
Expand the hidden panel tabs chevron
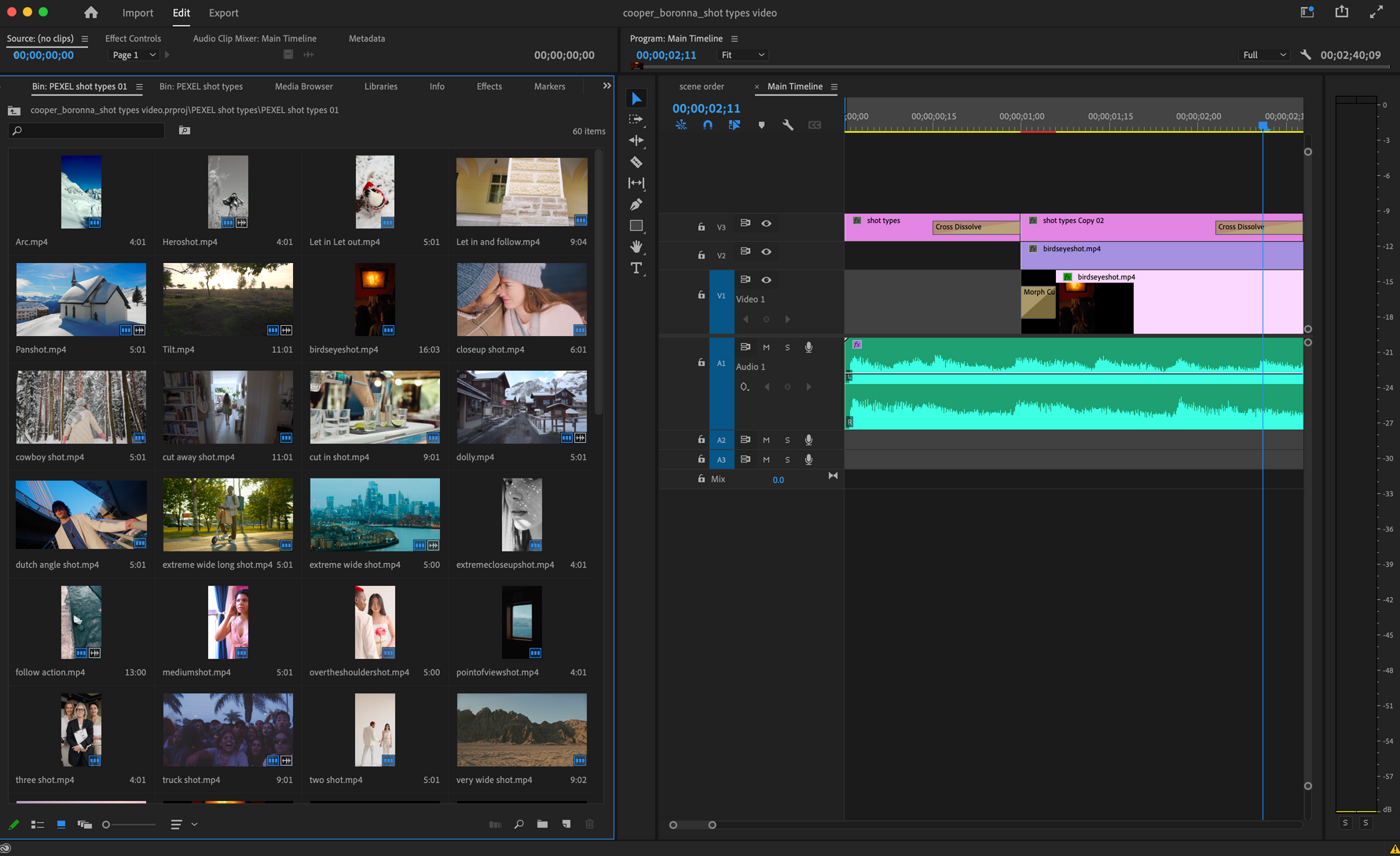coord(607,86)
